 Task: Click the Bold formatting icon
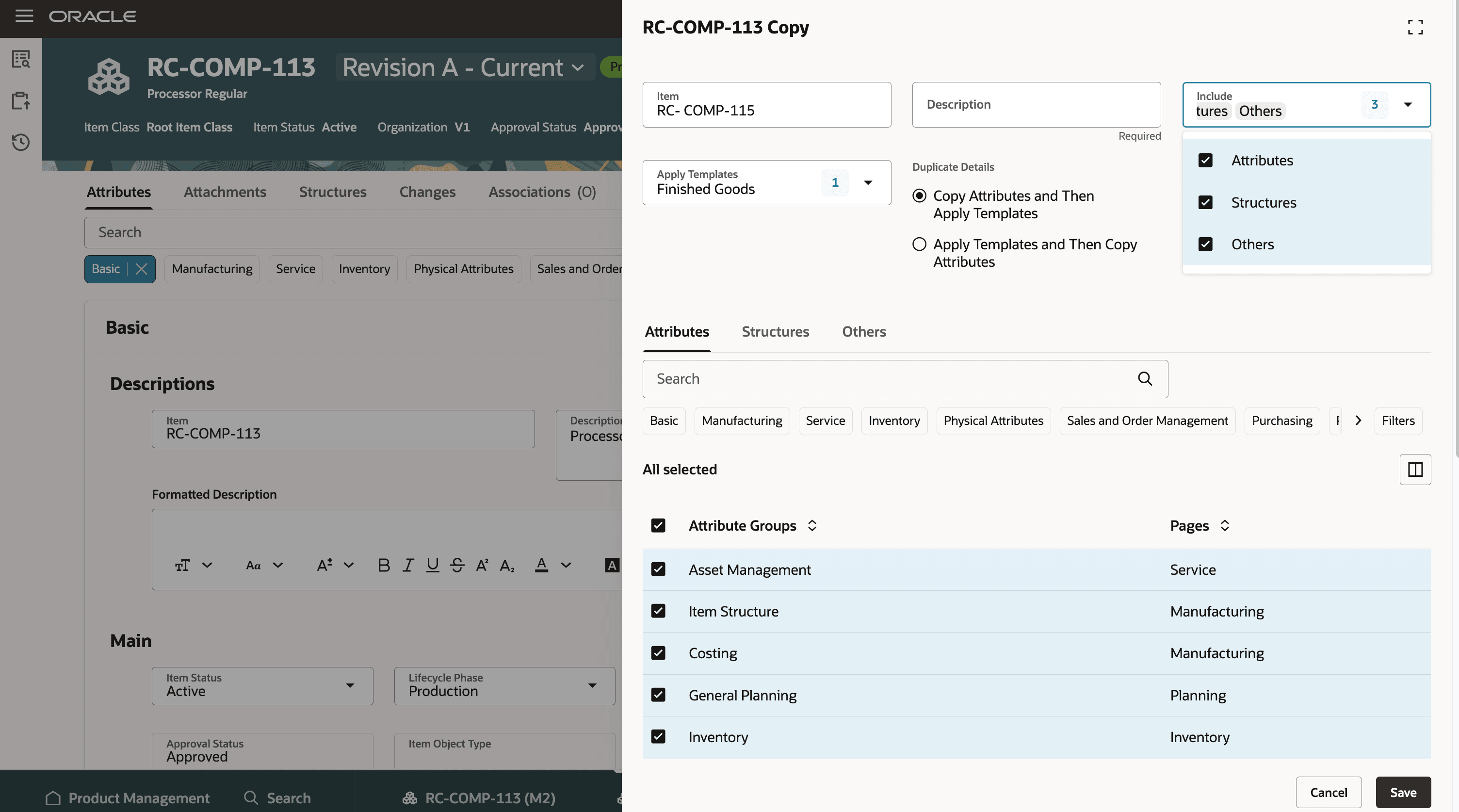coord(384,565)
